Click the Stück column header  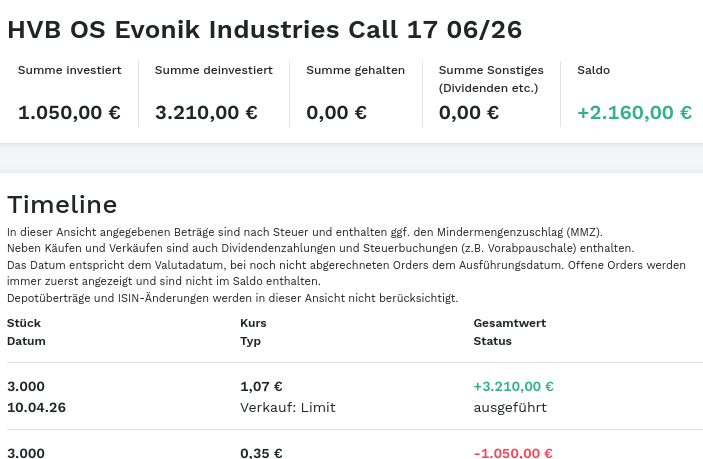pyautogui.click(x=24, y=323)
